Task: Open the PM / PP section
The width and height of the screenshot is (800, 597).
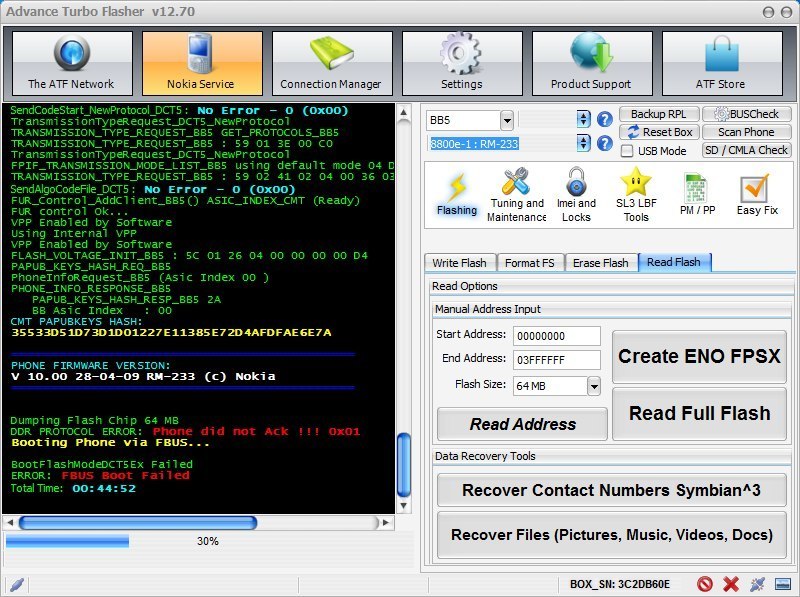Action: coord(697,194)
